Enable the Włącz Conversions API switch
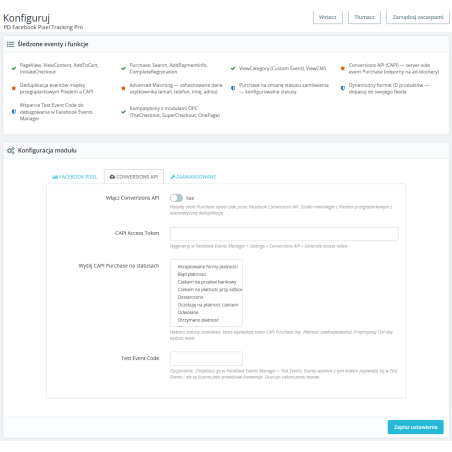The image size is (452, 452). (176, 198)
